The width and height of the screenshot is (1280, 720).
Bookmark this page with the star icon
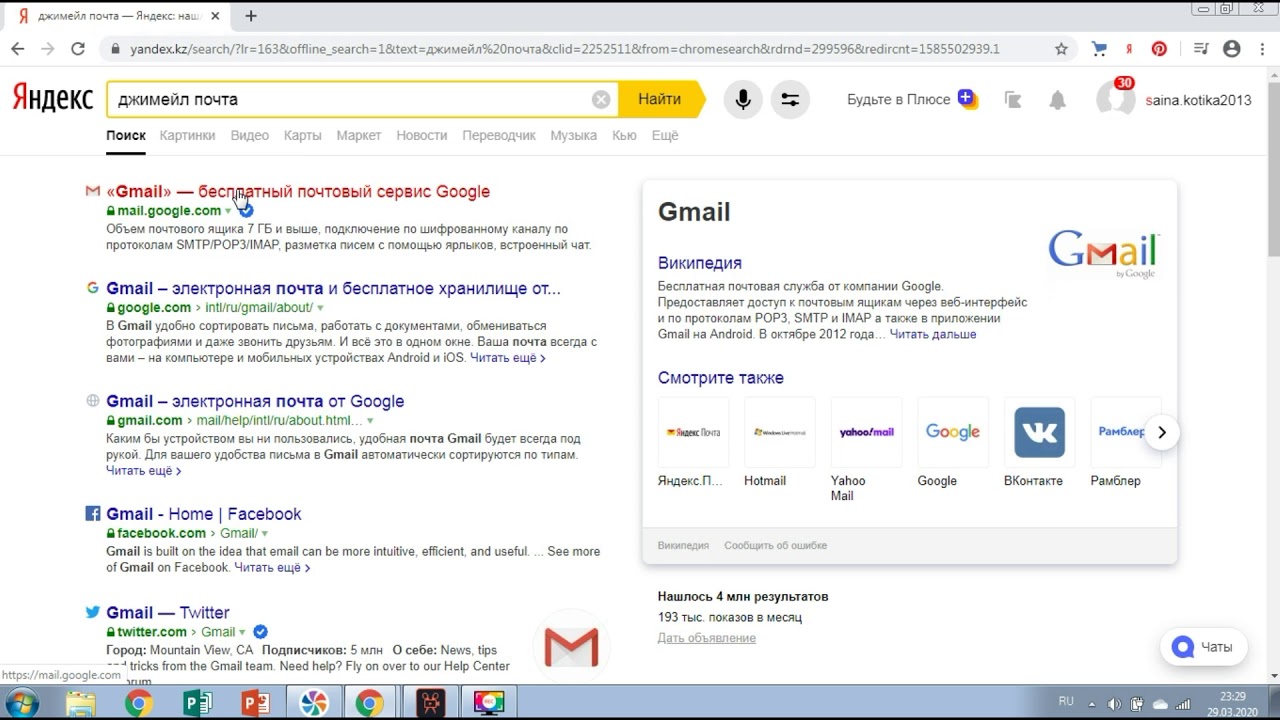pos(1061,48)
